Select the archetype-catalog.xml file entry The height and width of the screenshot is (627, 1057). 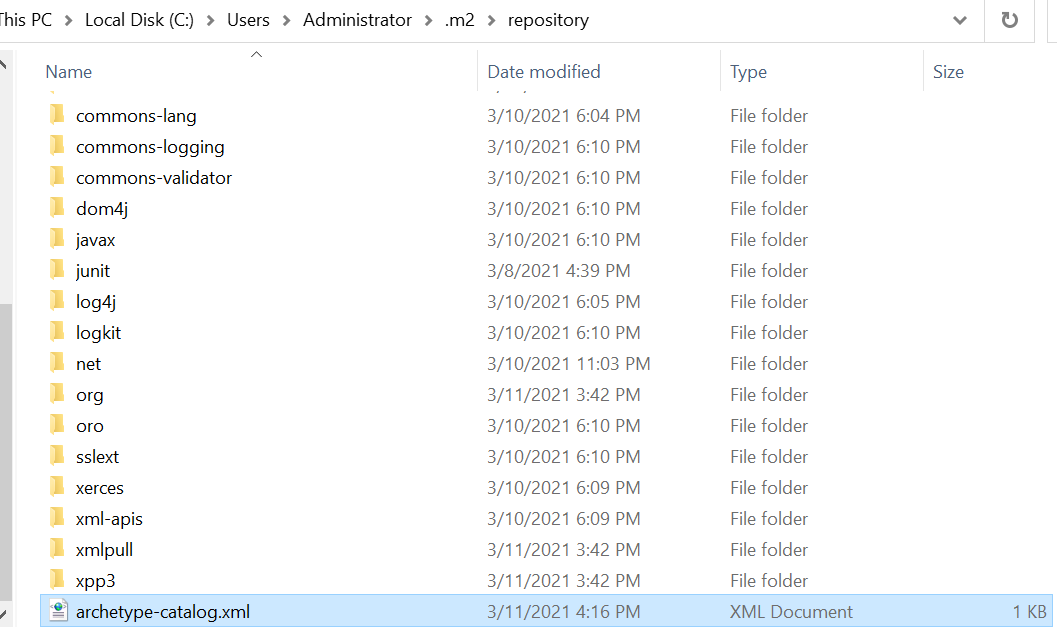pos(163,611)
